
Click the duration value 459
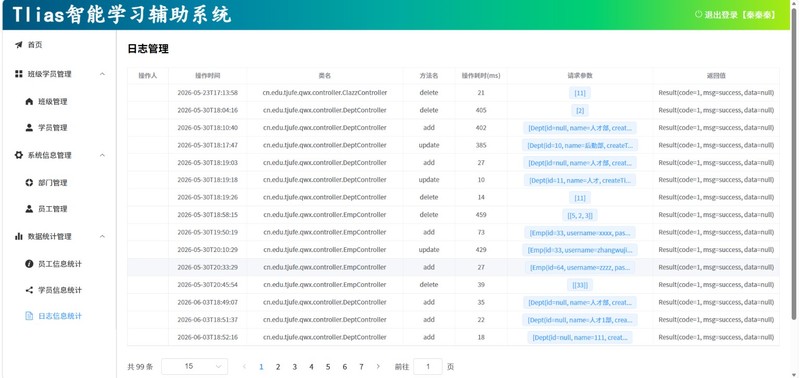pyautogui.click(x=481, y=215)
